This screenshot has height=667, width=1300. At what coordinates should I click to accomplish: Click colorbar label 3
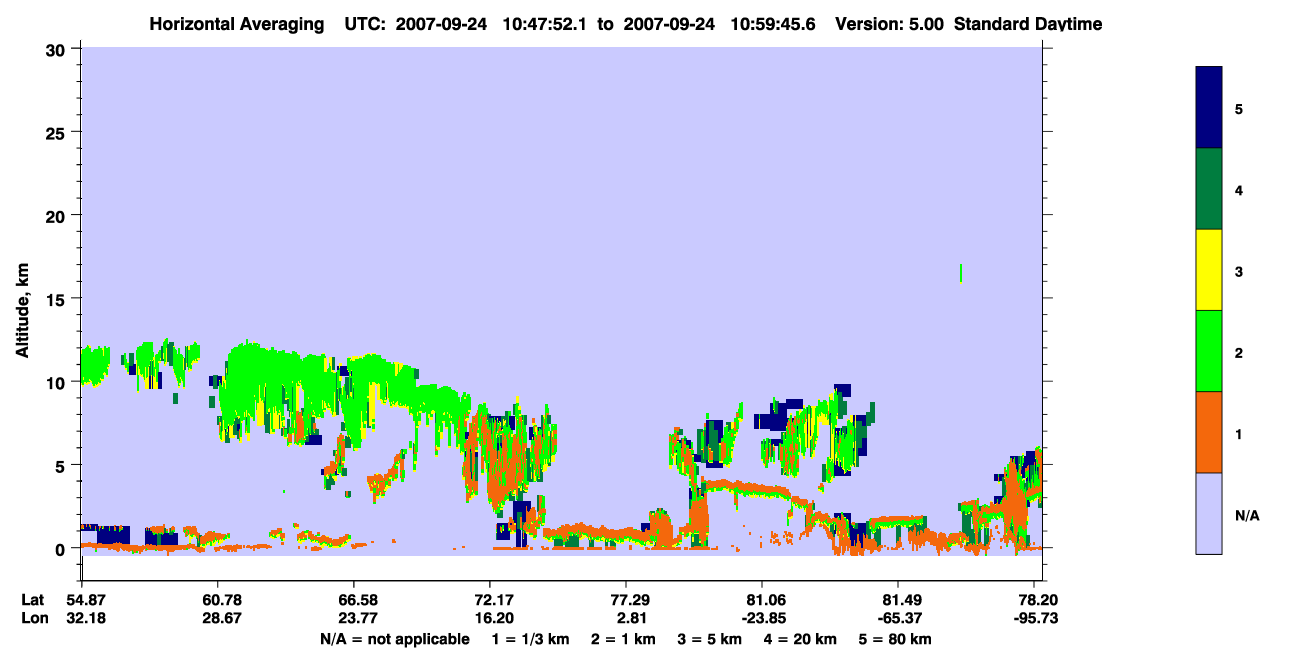(1239, 270)
